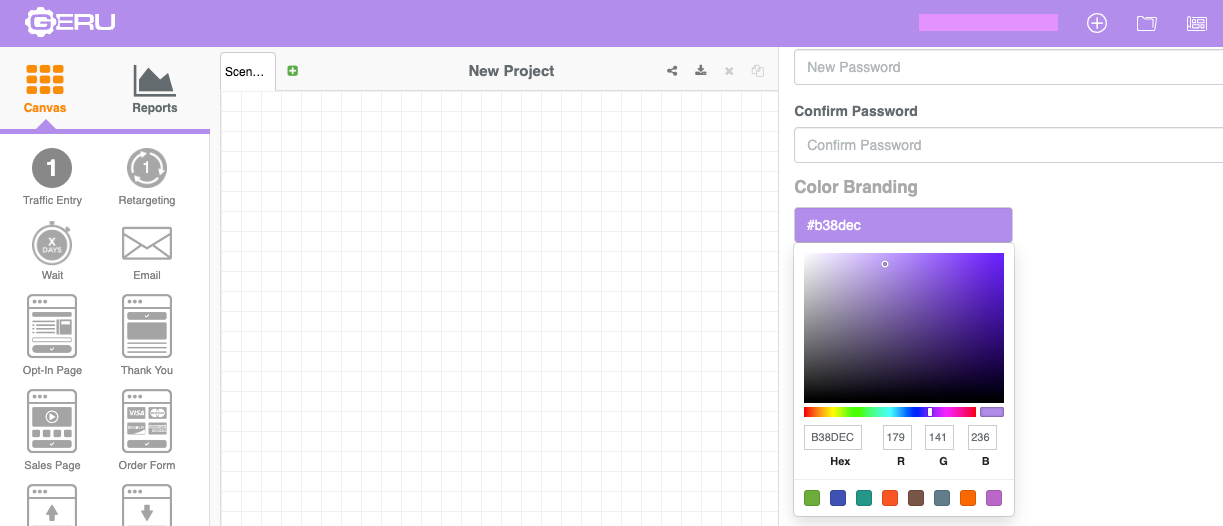Click the Confirm Password label
This screenshot has width=1223, height=526.
[856, 111]
